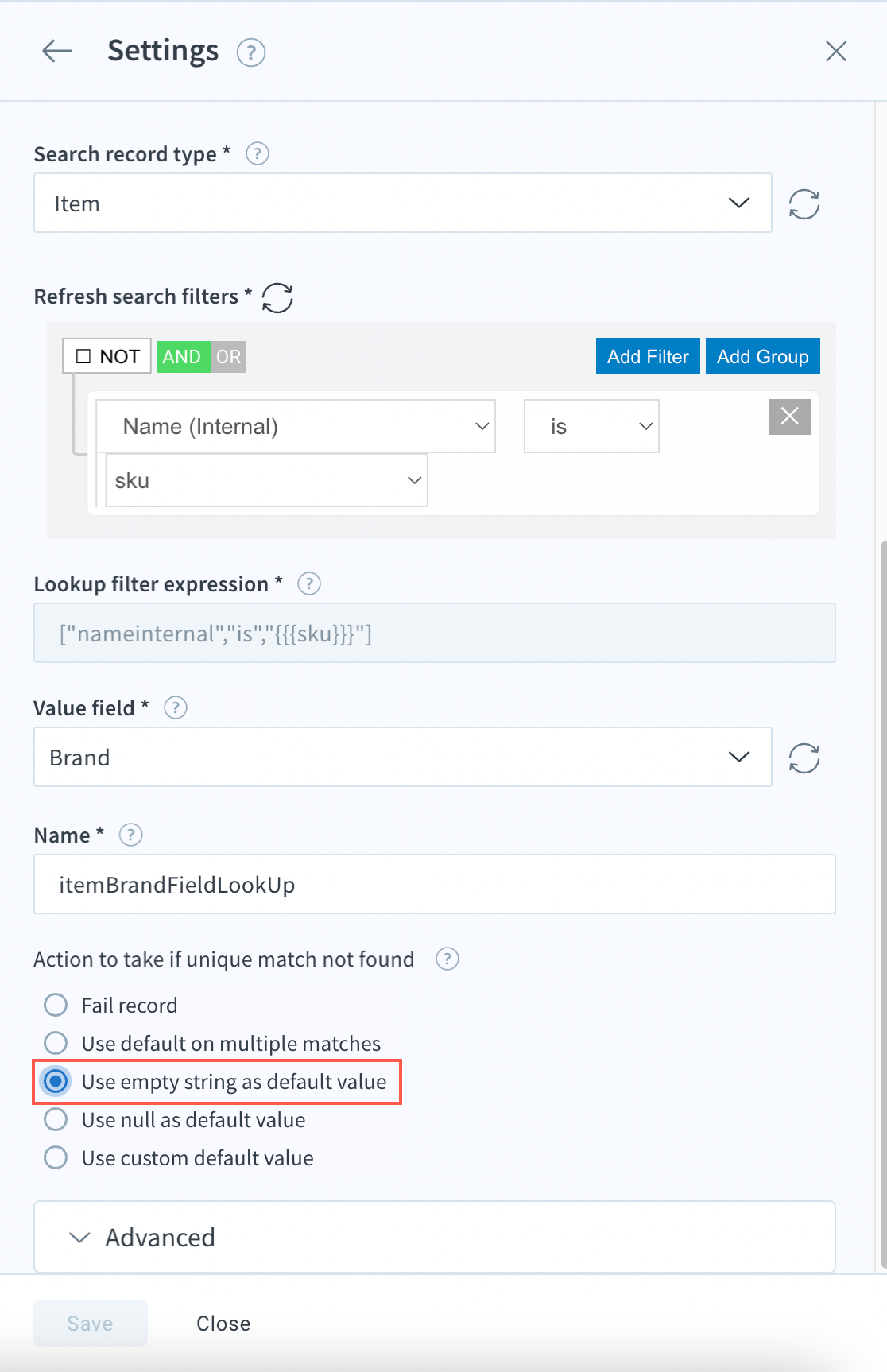Click the Refresh search filters icon

click(277, 298)
